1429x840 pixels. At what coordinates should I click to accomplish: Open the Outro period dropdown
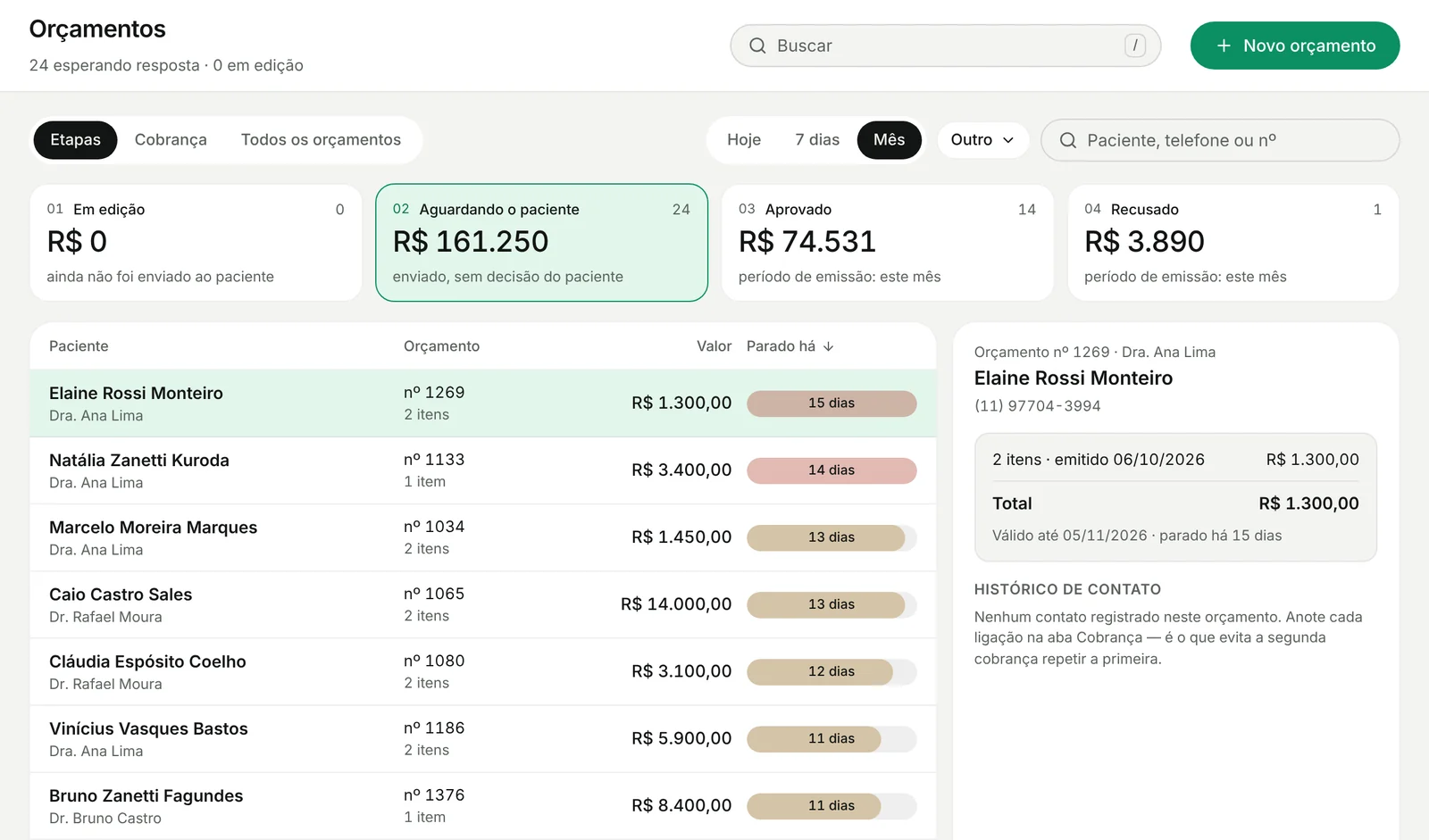point(982,140)
